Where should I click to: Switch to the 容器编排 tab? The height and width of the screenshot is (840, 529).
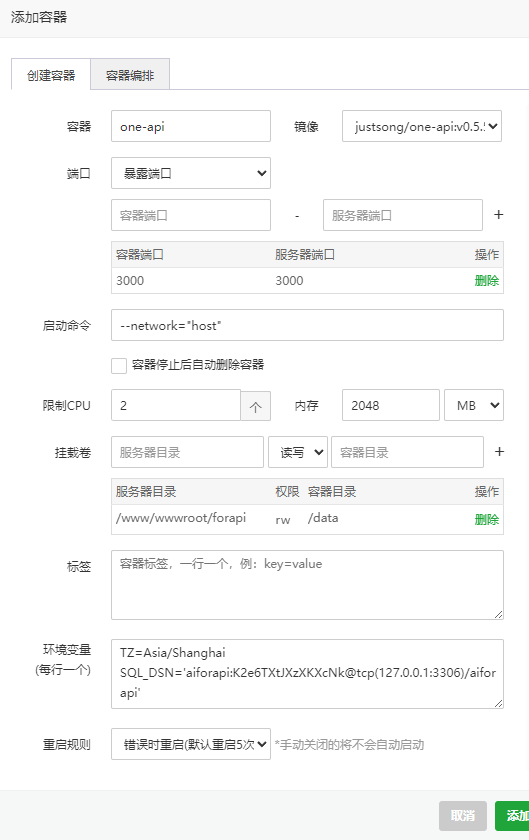130,75
